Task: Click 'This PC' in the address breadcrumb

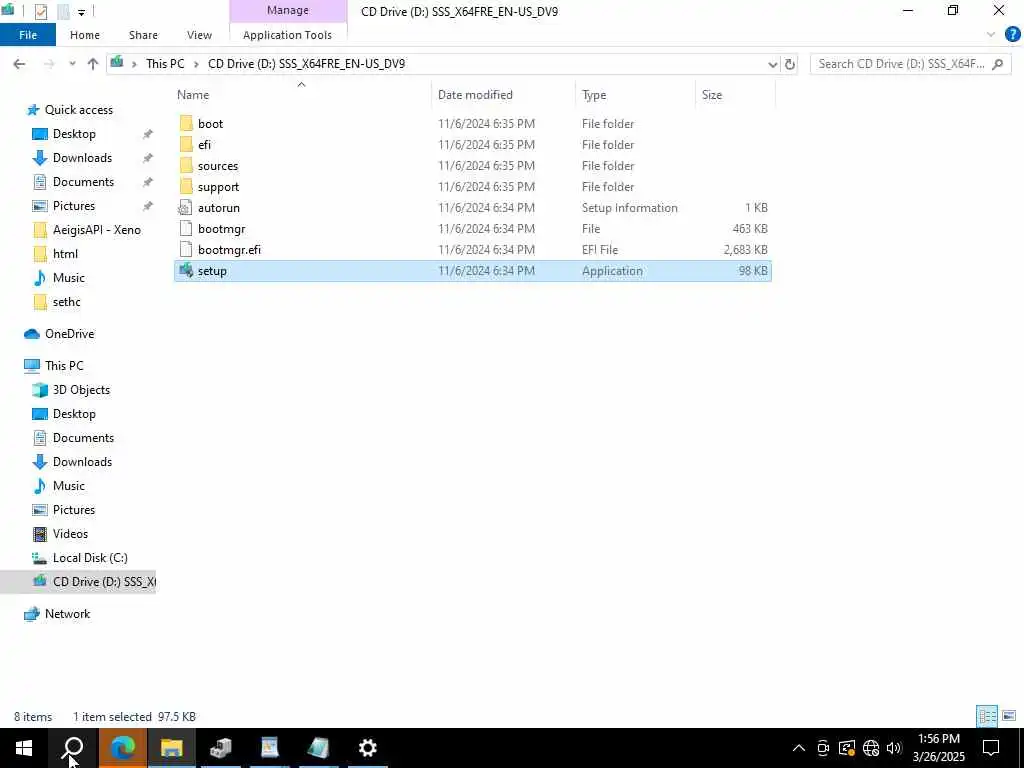Action: (165, 64)
